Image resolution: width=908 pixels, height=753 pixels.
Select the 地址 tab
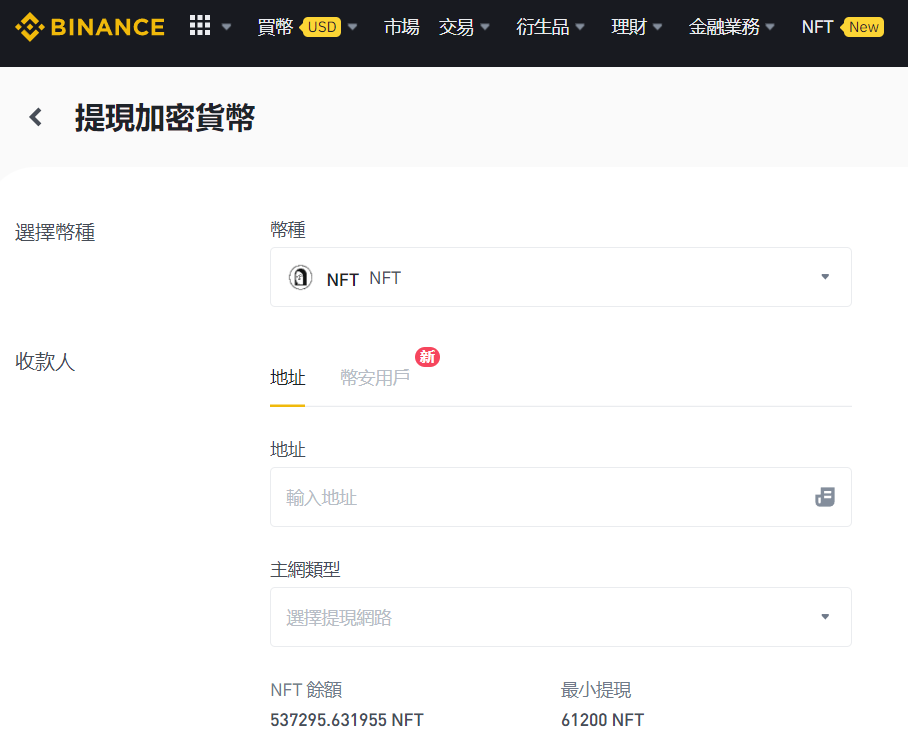287,378
